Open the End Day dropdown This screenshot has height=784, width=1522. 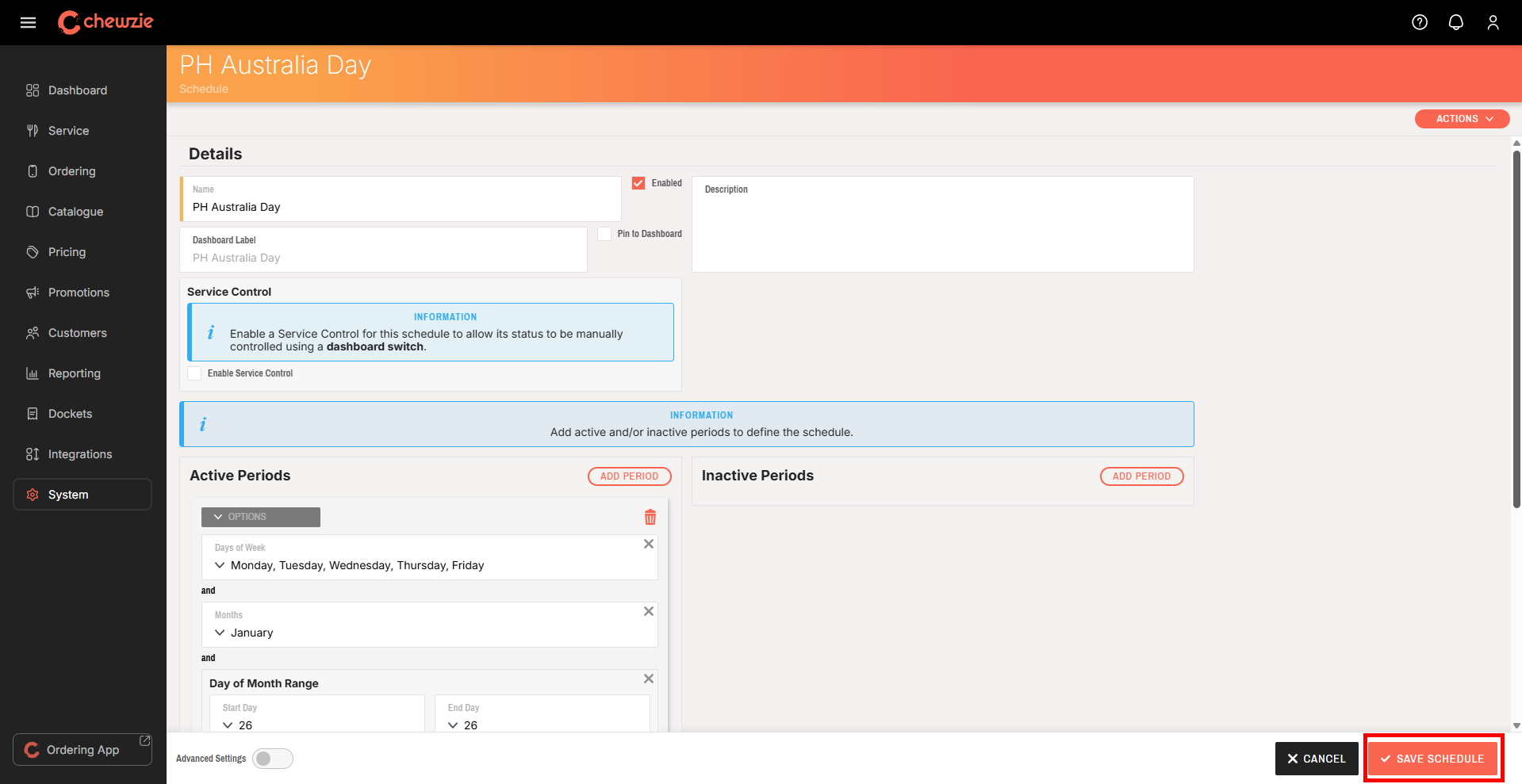(x=542, y=713)
